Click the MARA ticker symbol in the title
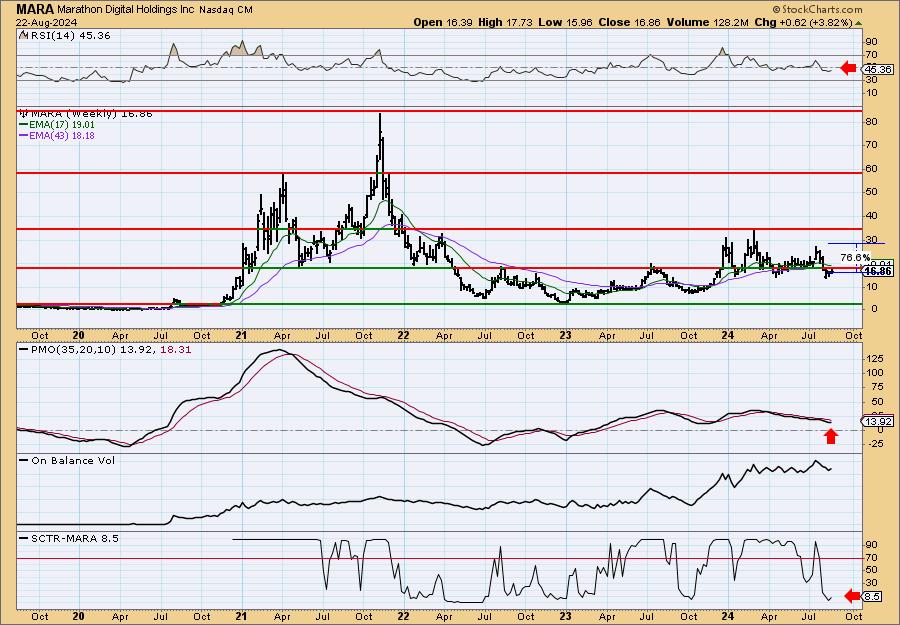This screenshot has height=625, width=900. click(x=36, y=9)
